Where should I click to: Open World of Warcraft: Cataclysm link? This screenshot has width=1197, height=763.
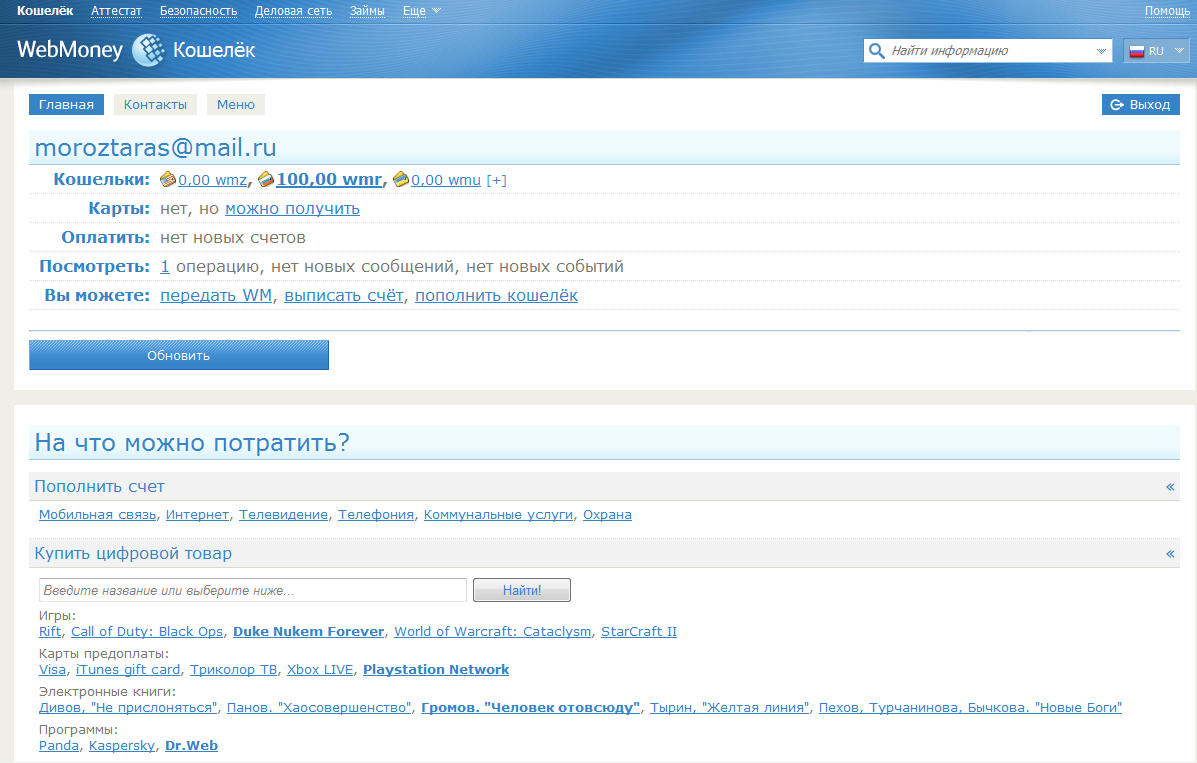492,632
